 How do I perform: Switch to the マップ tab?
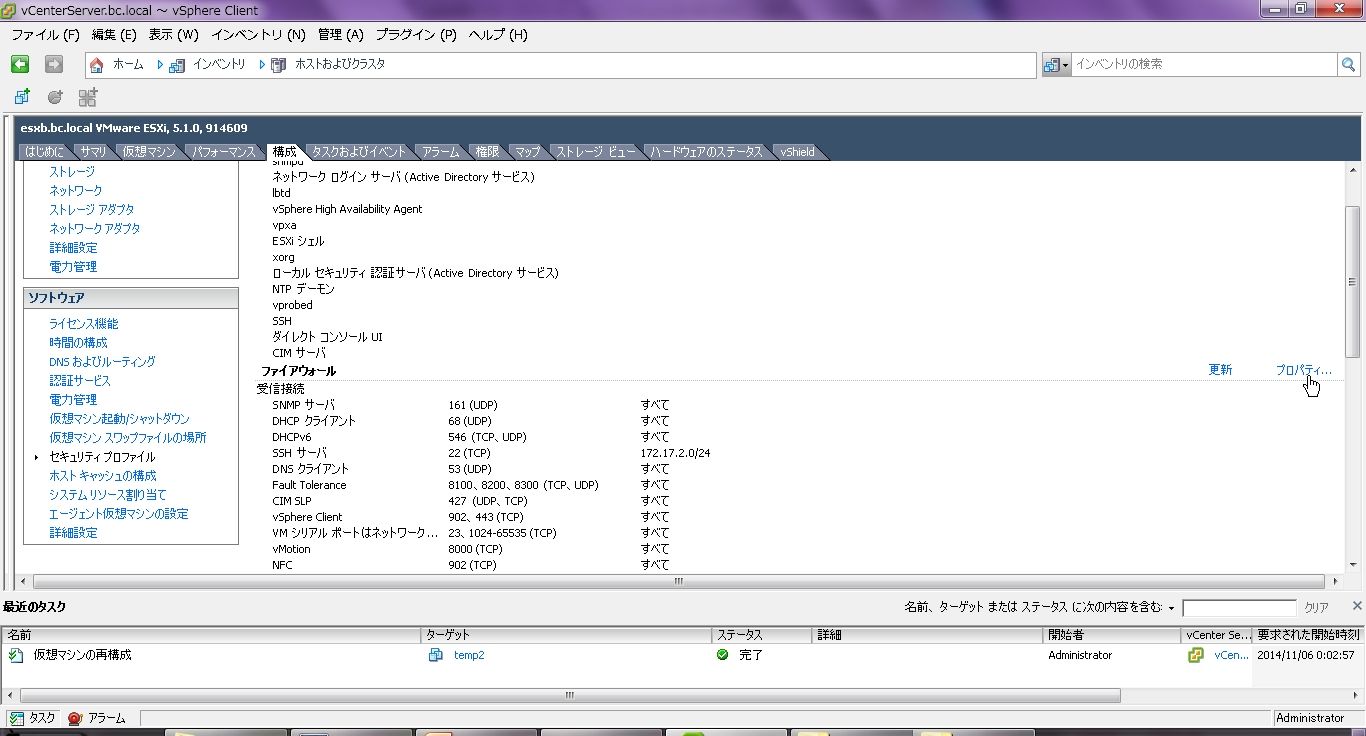526,152
